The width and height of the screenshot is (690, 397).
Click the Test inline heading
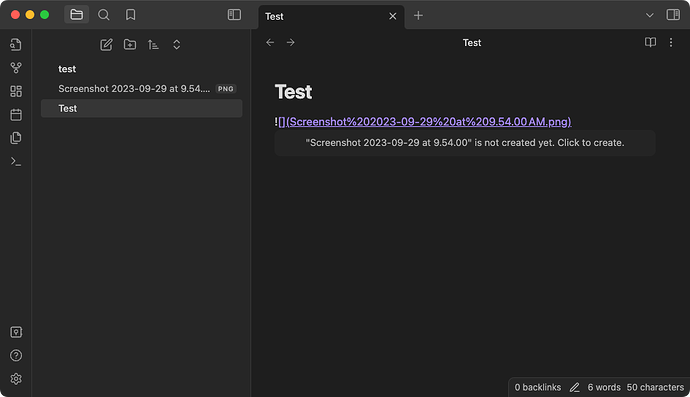294,92
